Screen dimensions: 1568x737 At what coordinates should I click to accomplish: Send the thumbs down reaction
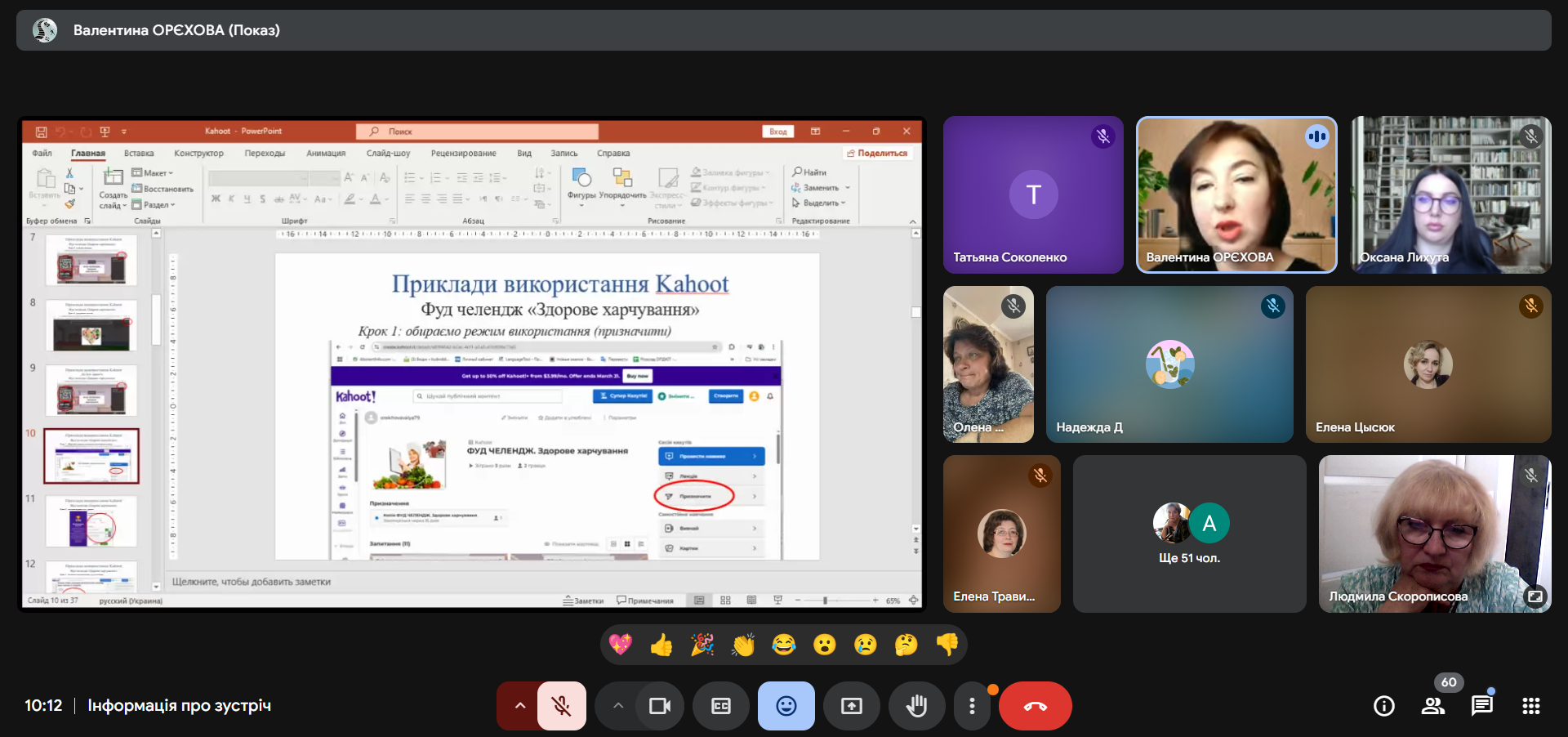[947, 645]
